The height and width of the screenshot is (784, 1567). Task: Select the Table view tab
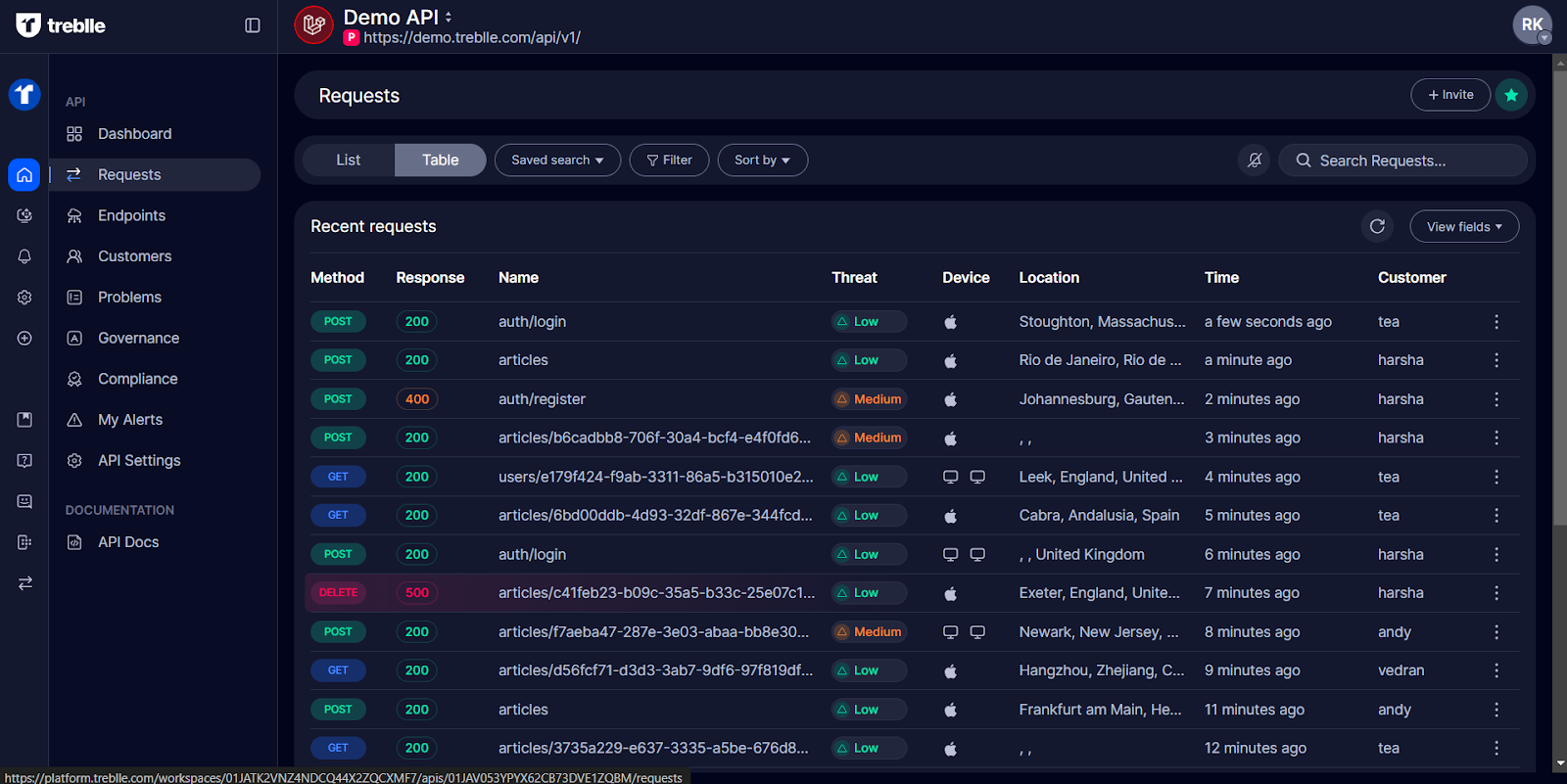point(441,161)
